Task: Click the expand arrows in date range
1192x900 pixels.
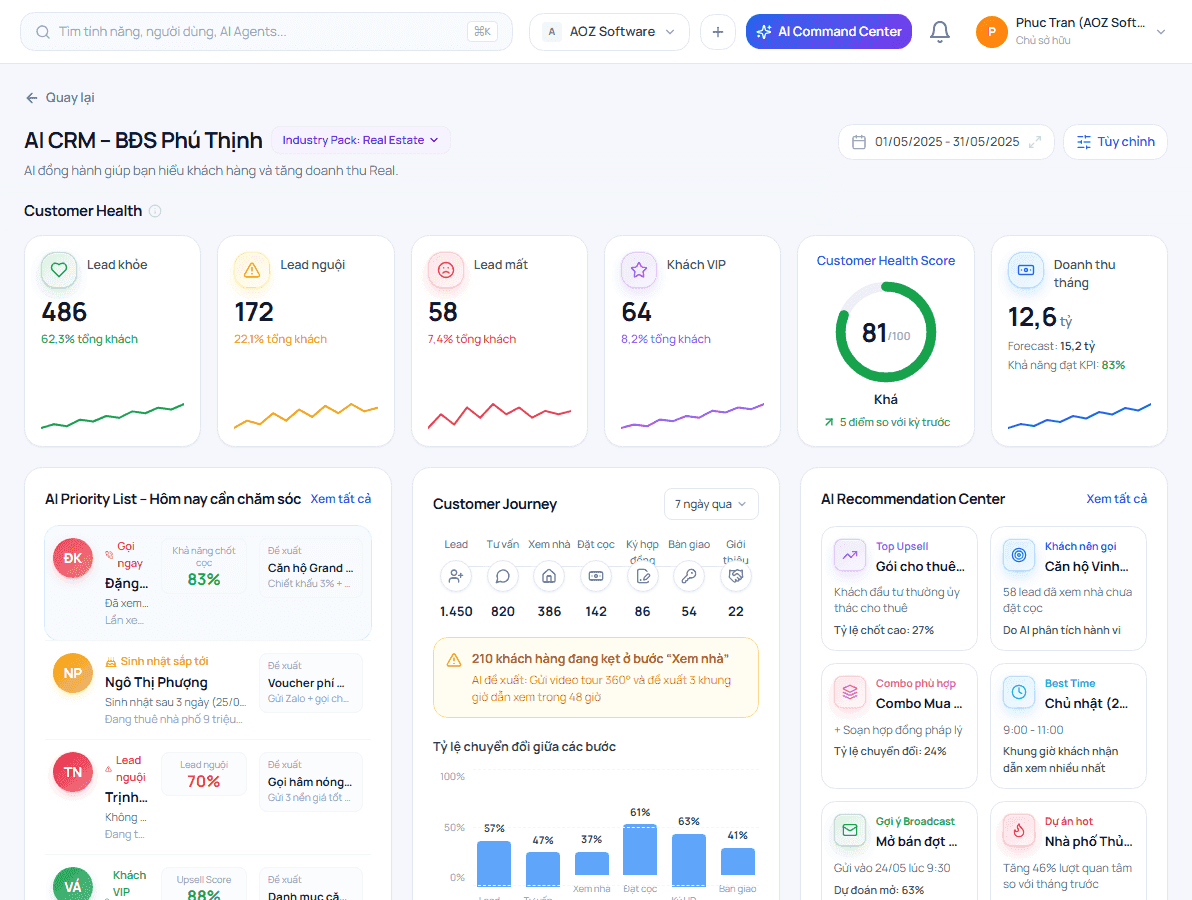Action: pos(1035,142)
